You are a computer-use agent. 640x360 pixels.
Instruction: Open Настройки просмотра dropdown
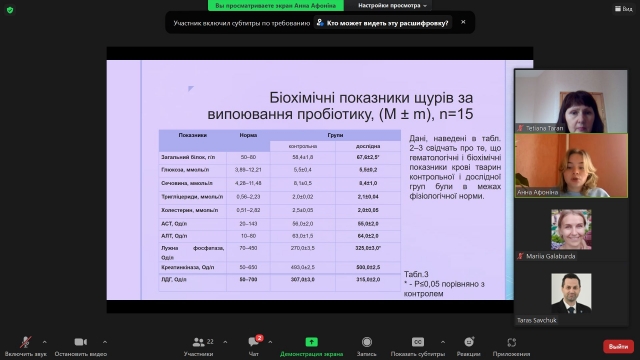pyautogui.click(x=392, y=5)
